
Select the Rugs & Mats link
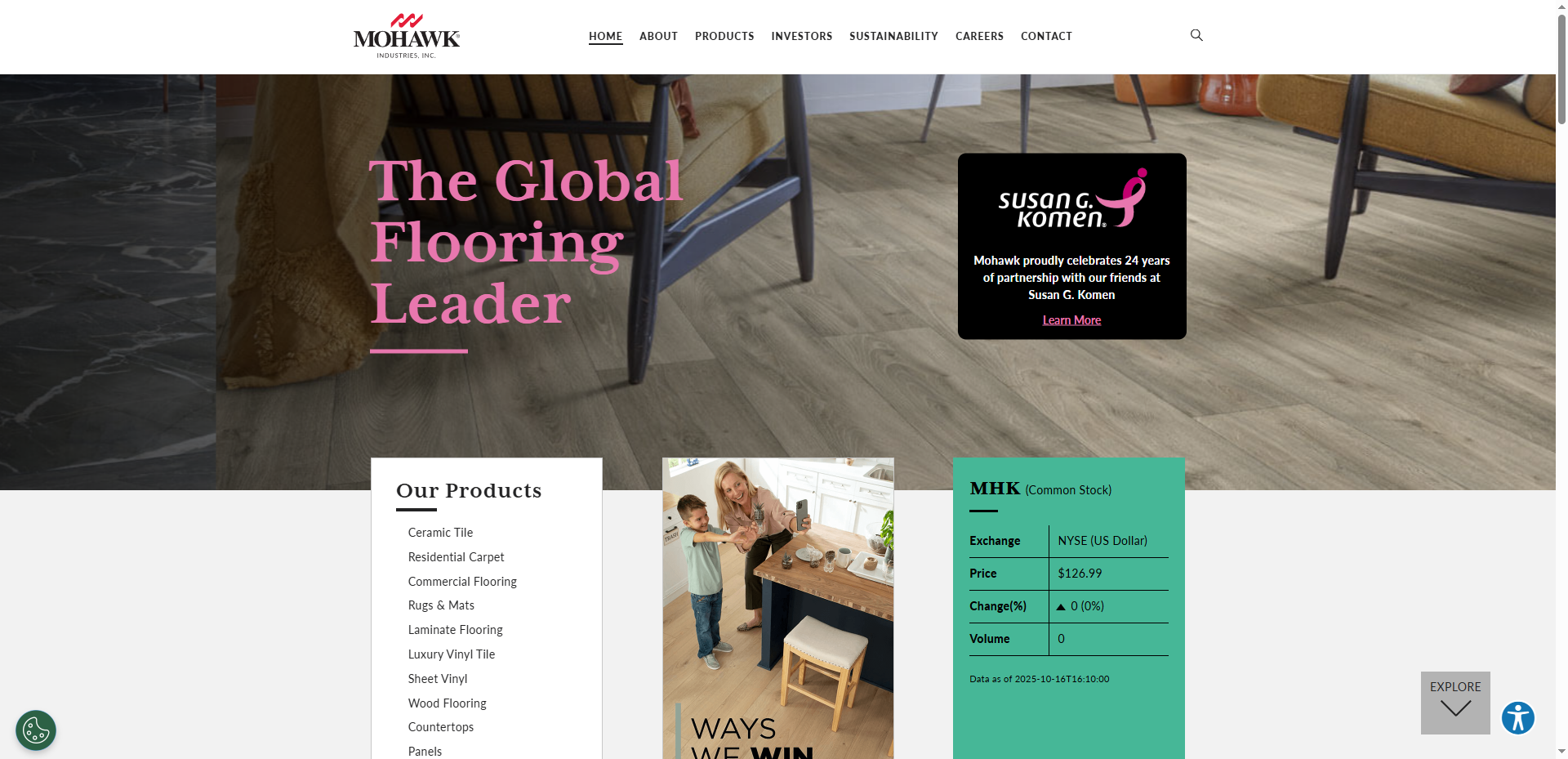coord(441,605)
